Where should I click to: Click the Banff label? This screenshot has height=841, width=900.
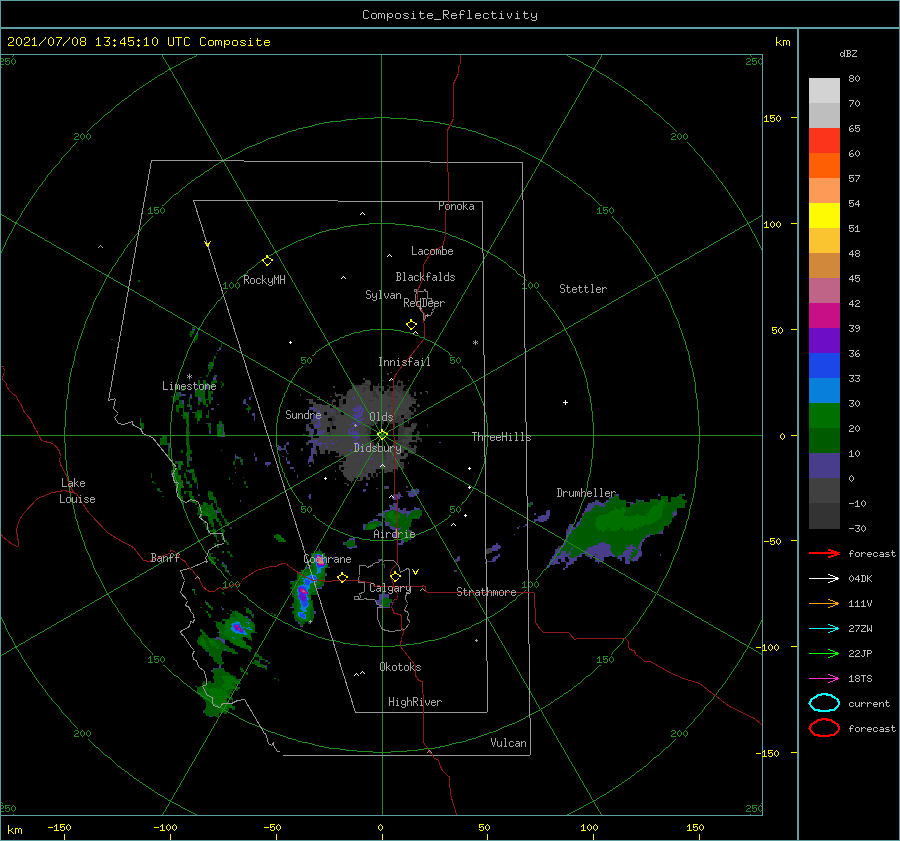coord(165,557)
